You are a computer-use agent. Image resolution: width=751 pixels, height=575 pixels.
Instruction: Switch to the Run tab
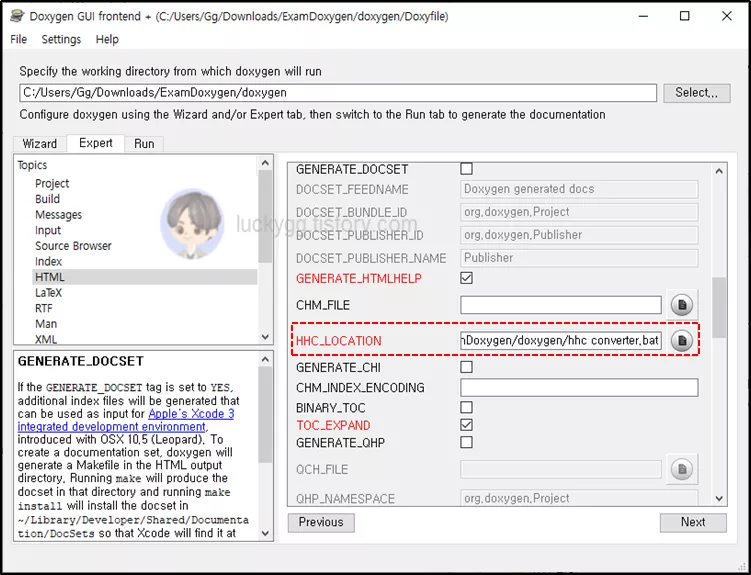coord(144,144)
